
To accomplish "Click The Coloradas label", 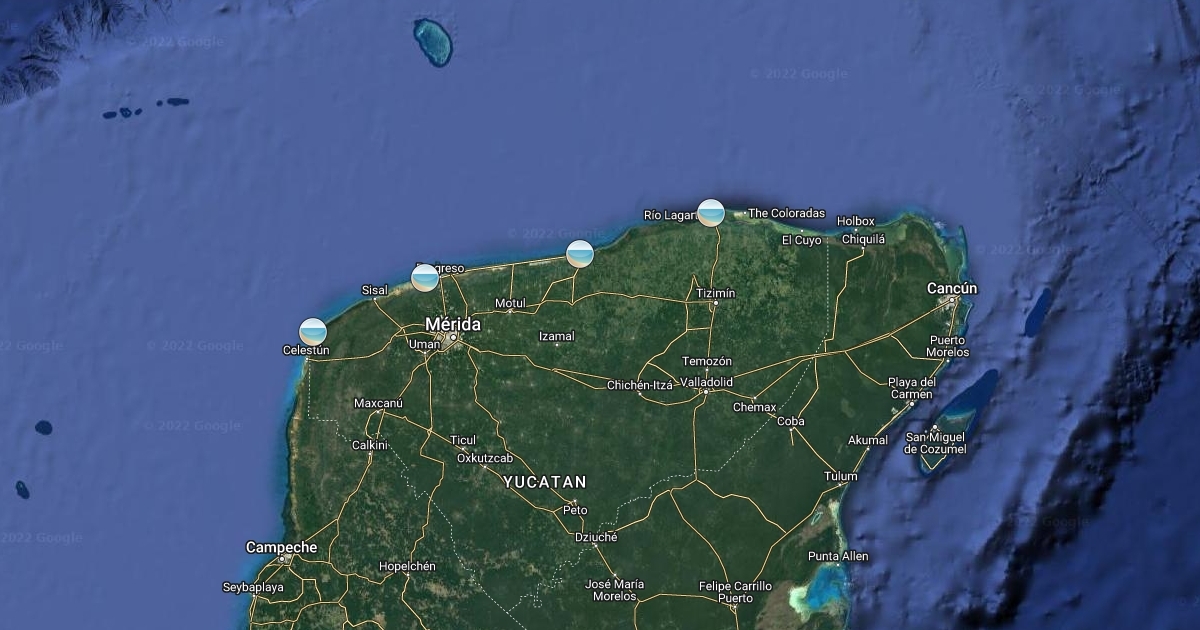I will [787, 213].
